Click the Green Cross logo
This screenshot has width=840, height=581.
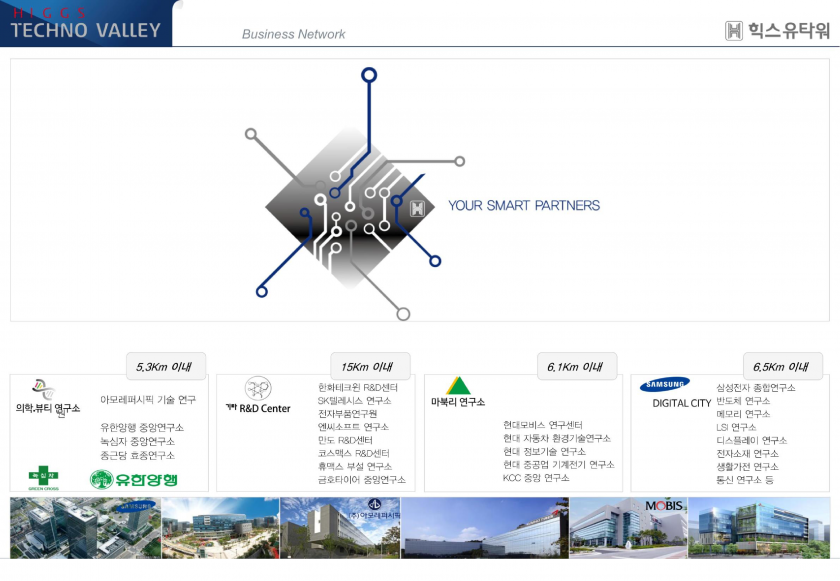43,477
